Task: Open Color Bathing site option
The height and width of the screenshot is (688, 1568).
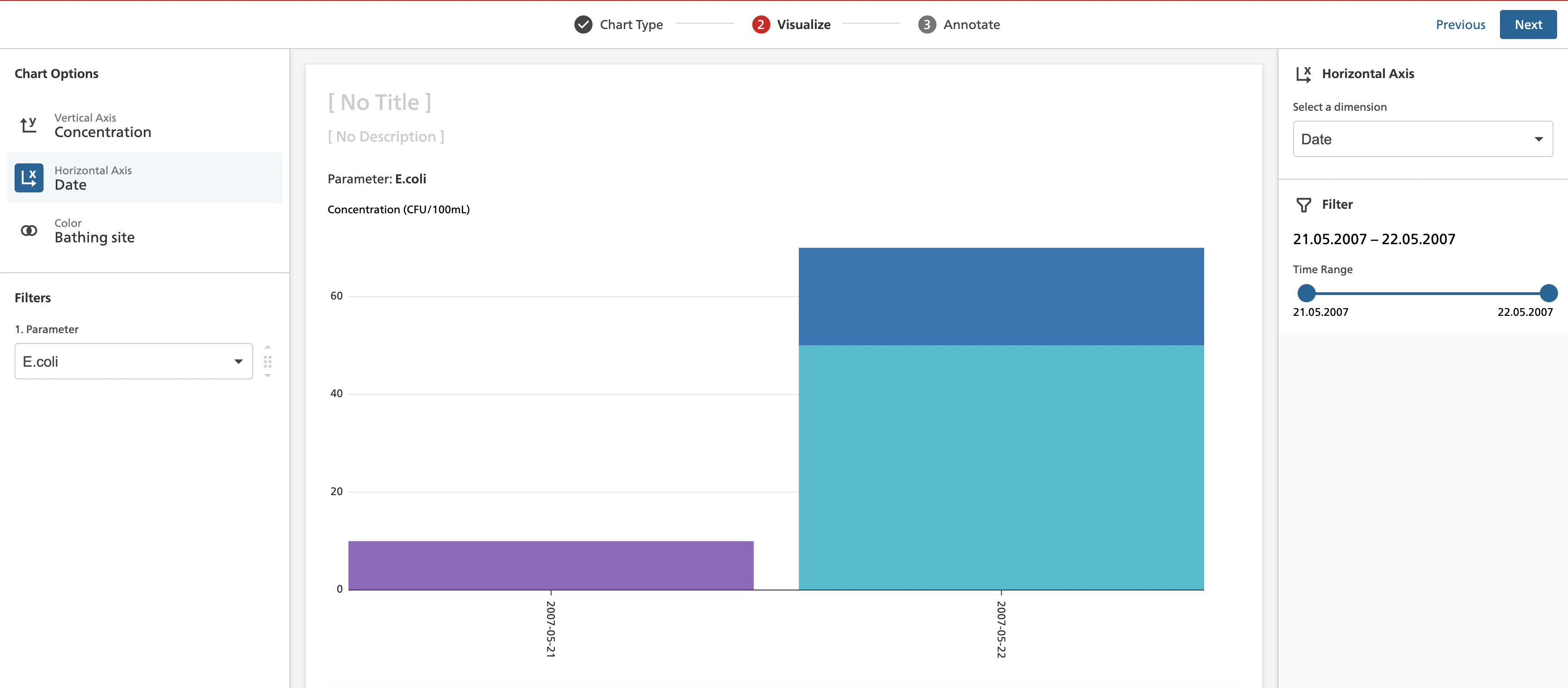Action: pos(144,231)
